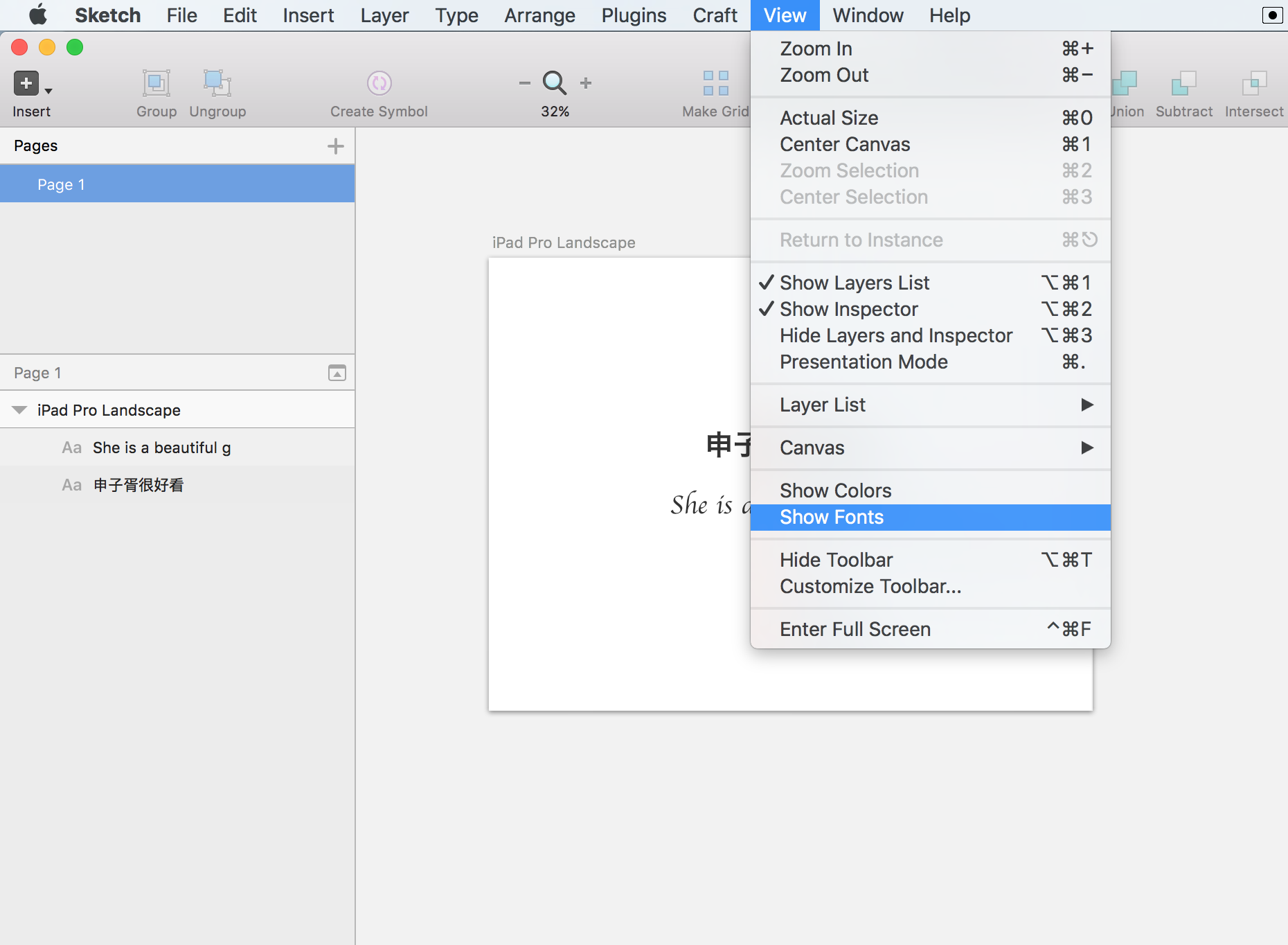
Task: Choose Enter Full Screen menu item
Action: pyautogui.click(x=931, y=629)
